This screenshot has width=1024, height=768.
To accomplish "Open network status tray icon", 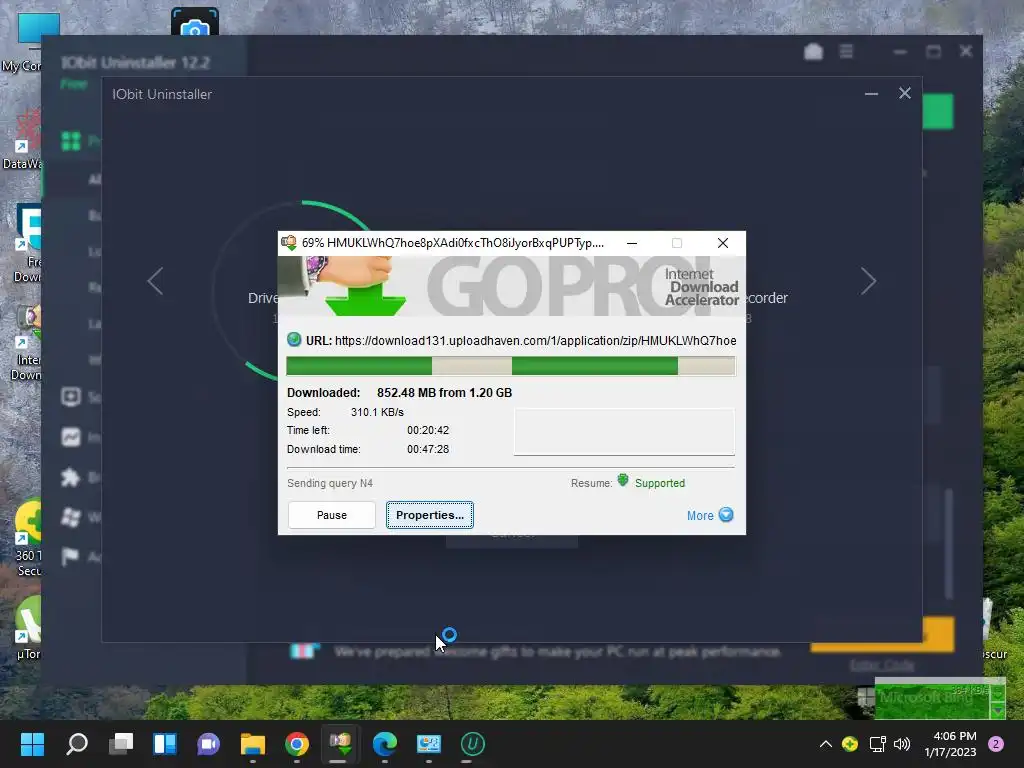I will pos(877,744).
